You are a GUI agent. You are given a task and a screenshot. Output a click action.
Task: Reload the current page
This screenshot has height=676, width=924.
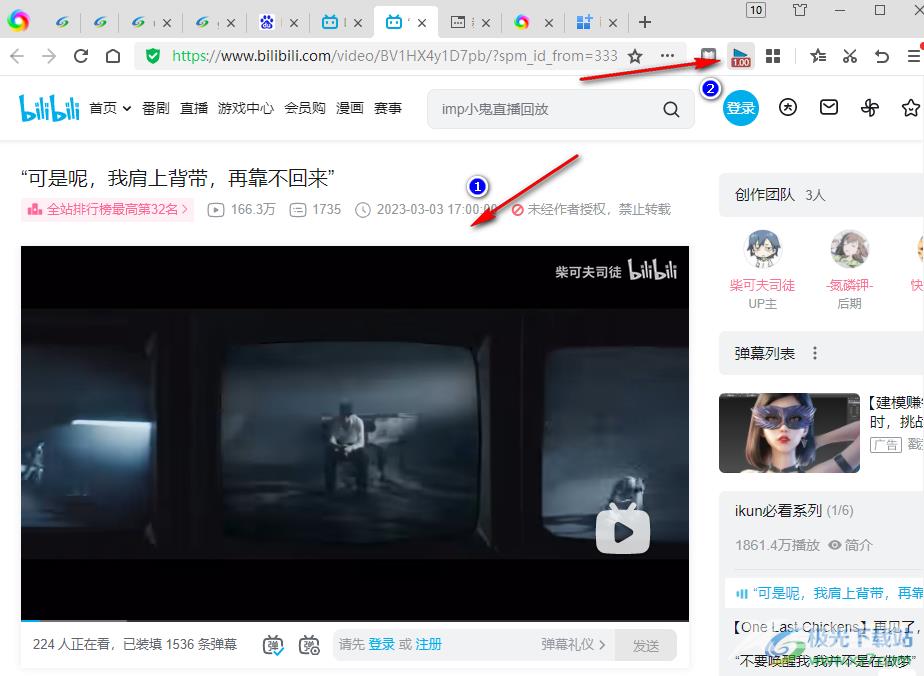point(81,56)
